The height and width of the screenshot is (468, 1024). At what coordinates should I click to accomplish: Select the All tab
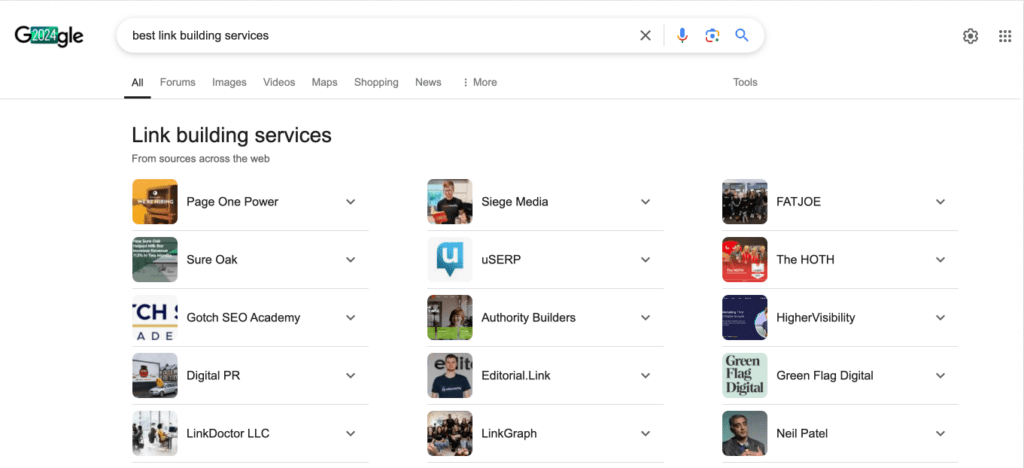[137, 82]
